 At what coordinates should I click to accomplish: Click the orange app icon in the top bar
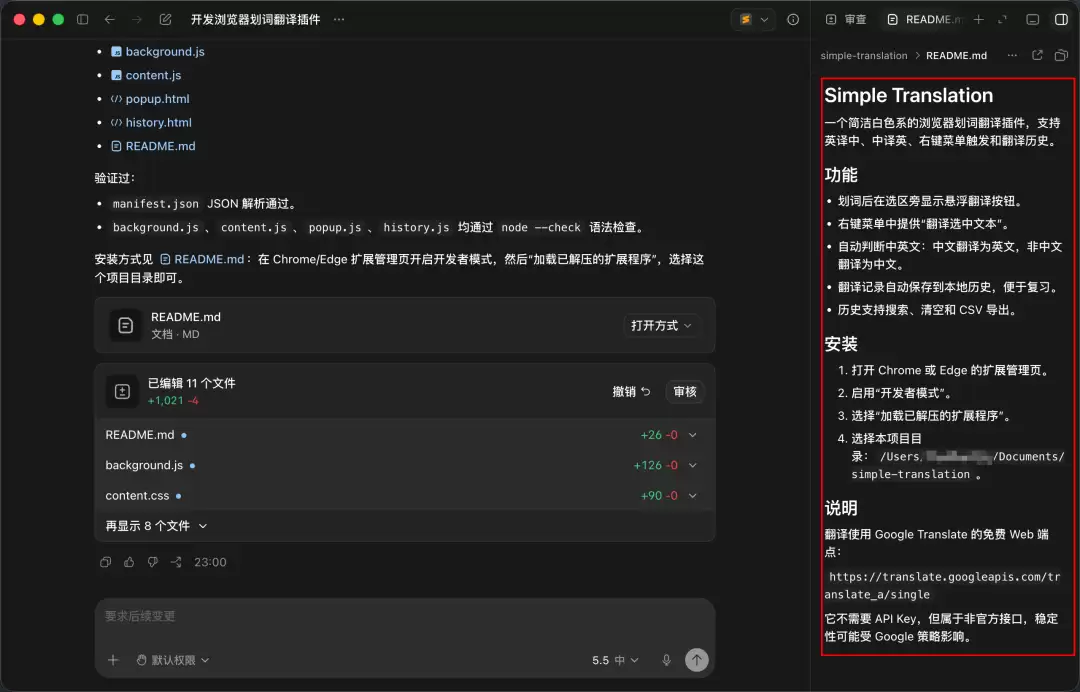pyautogui.click(x=745, y=19)
